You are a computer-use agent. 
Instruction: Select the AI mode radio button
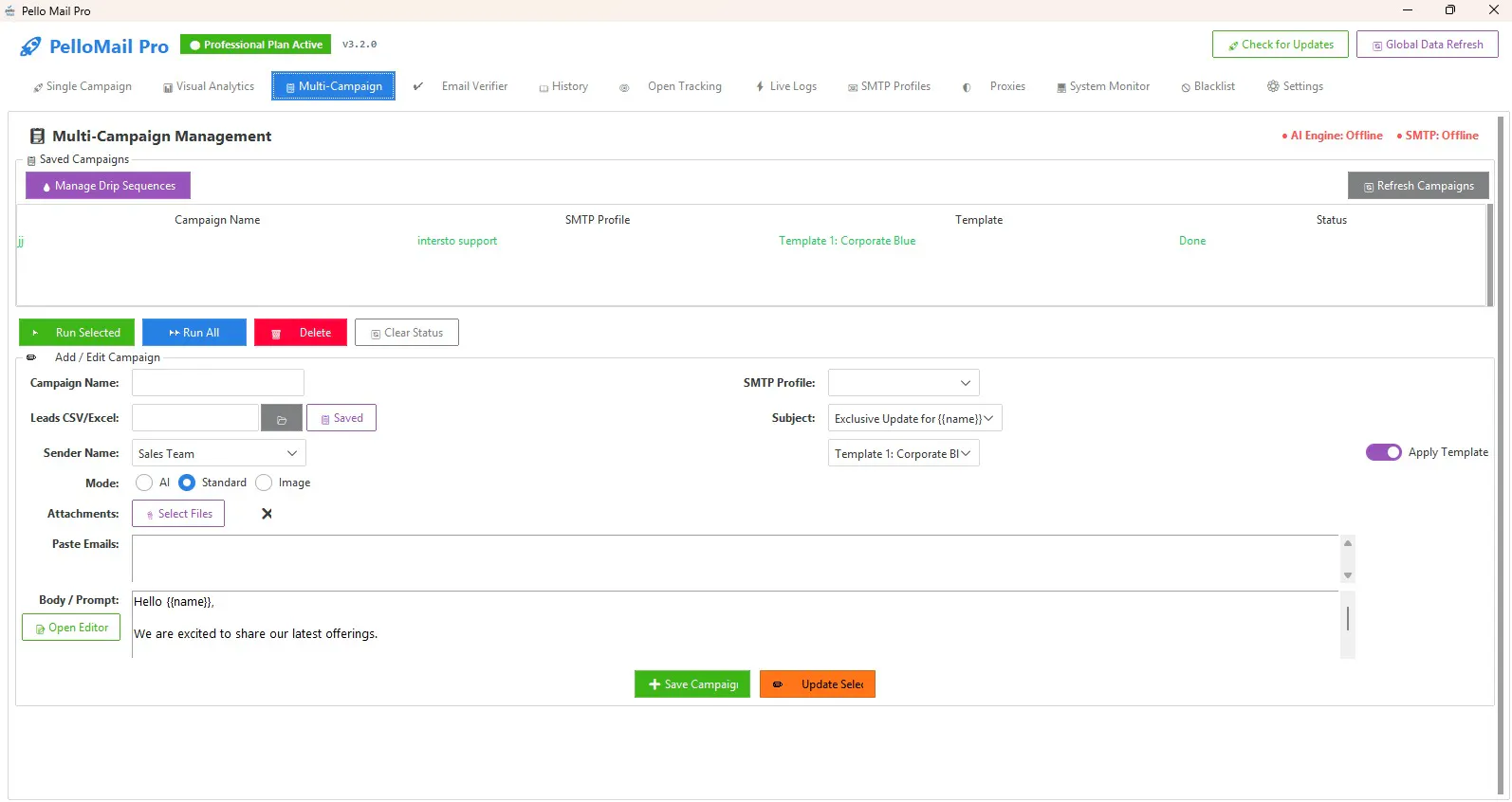pos(144,483)
